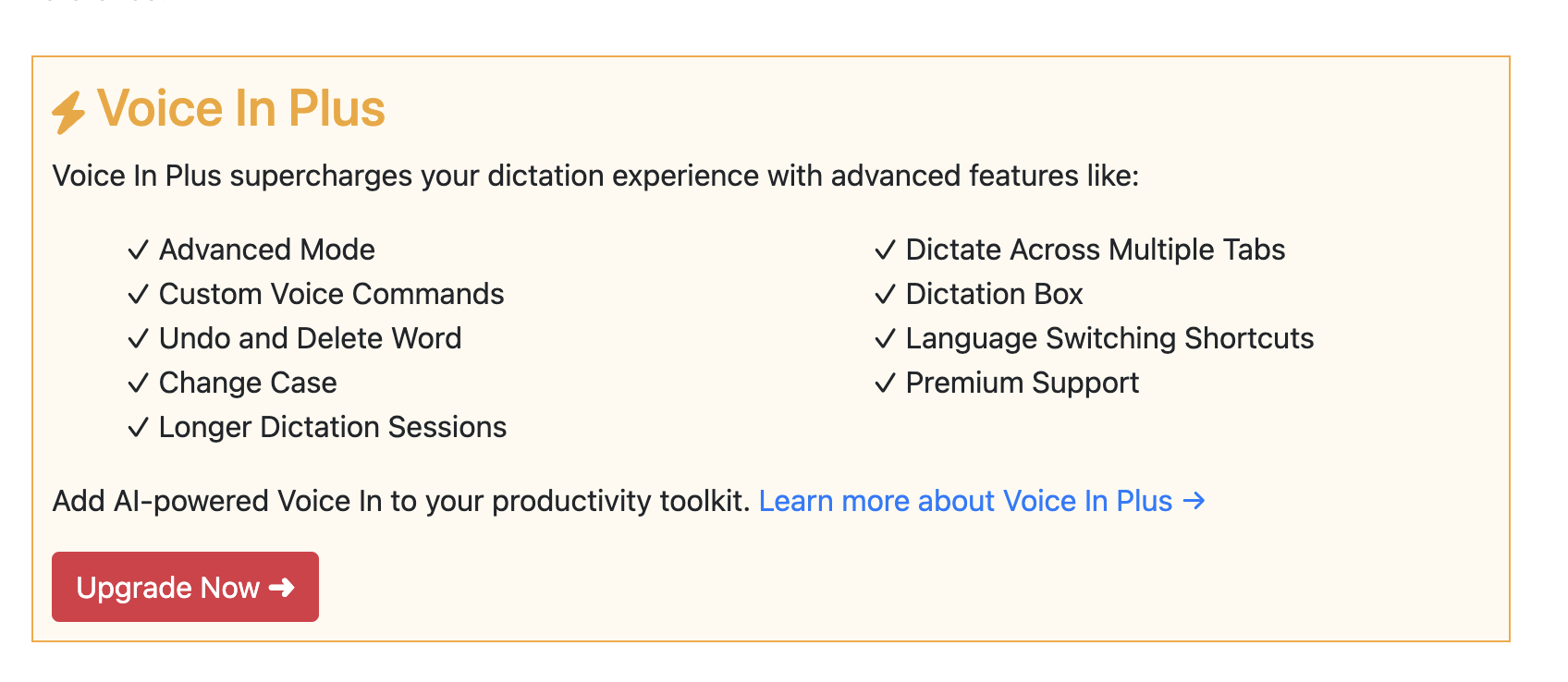Click the Dictation Box feature label
The width and height of the screenshot is (1568, 682).
click(995, 293)
